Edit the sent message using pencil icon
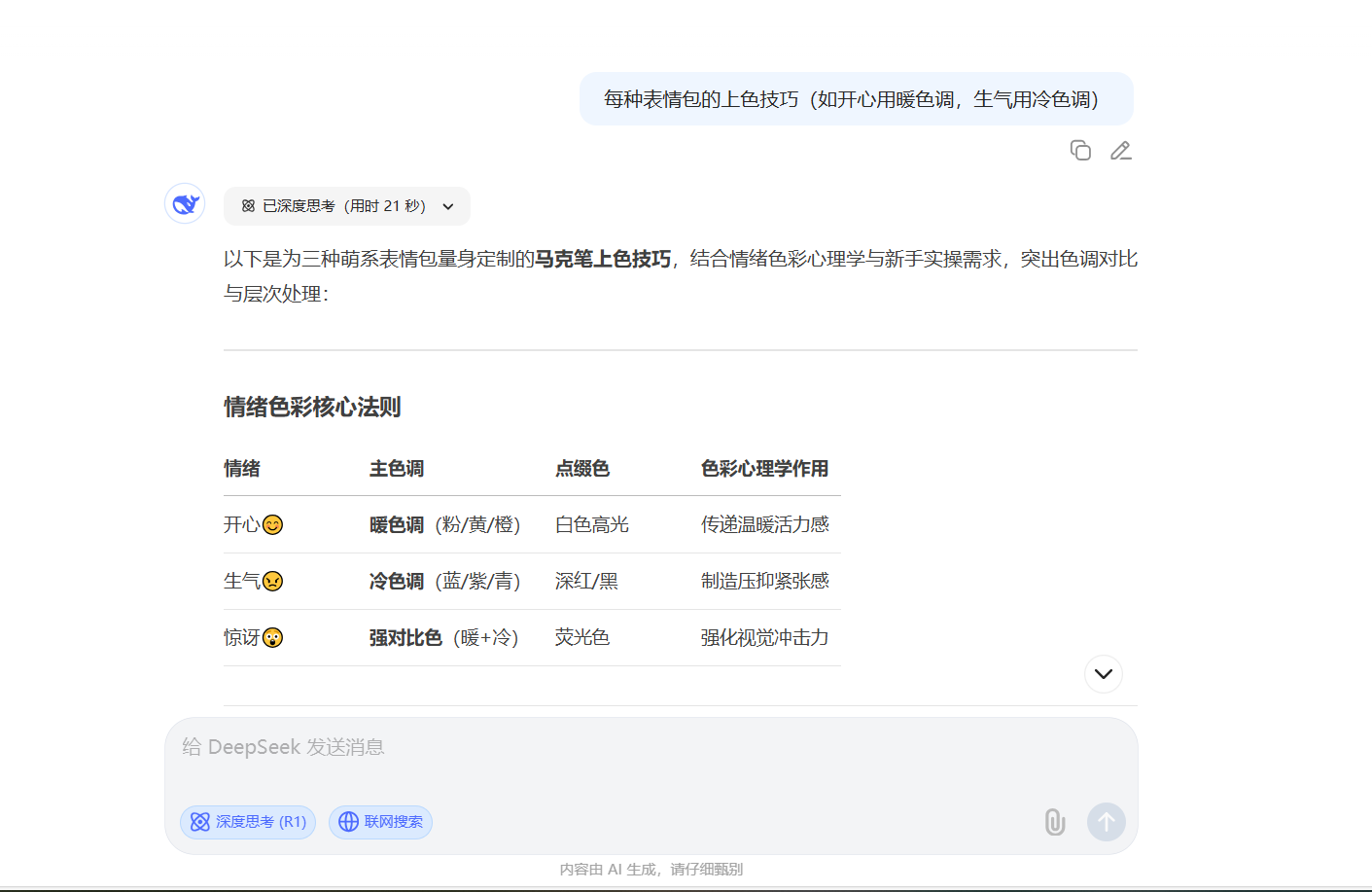Screen dimensions: 1372x892 [1121, 151]
